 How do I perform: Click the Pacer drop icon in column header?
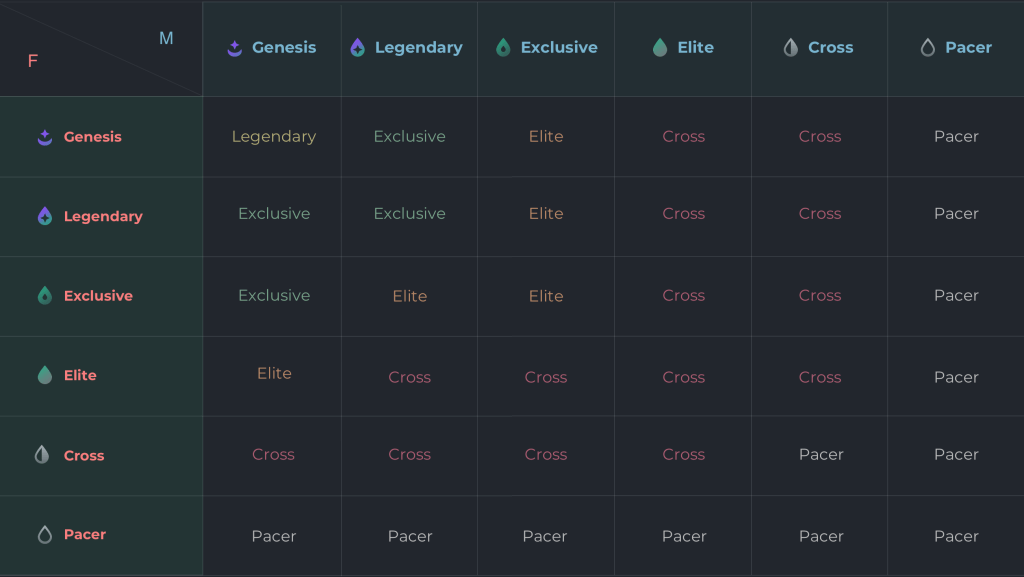pyautogui.click(x=927, y=47)
